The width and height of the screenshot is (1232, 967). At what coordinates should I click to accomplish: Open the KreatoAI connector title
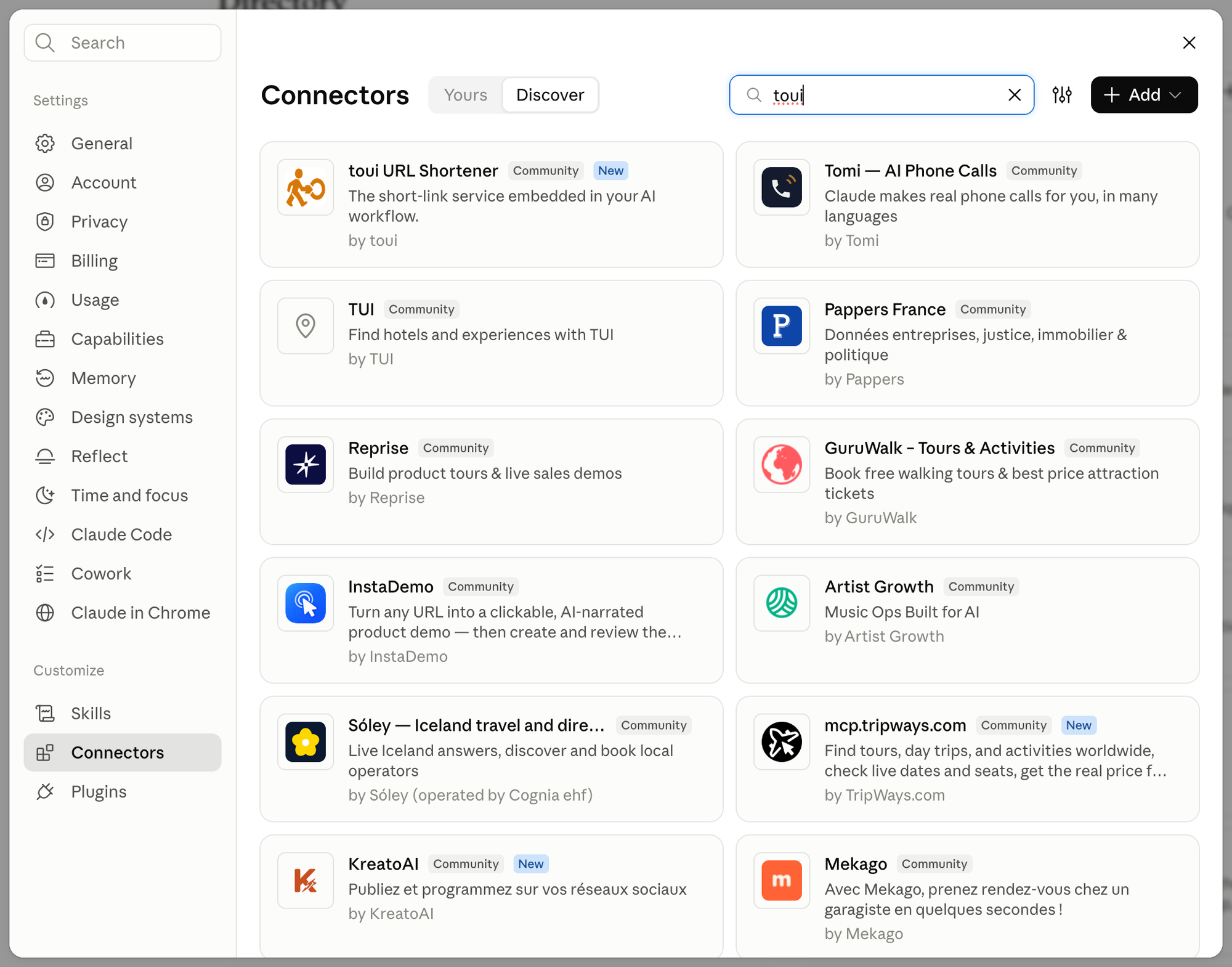tap(383, 864)
